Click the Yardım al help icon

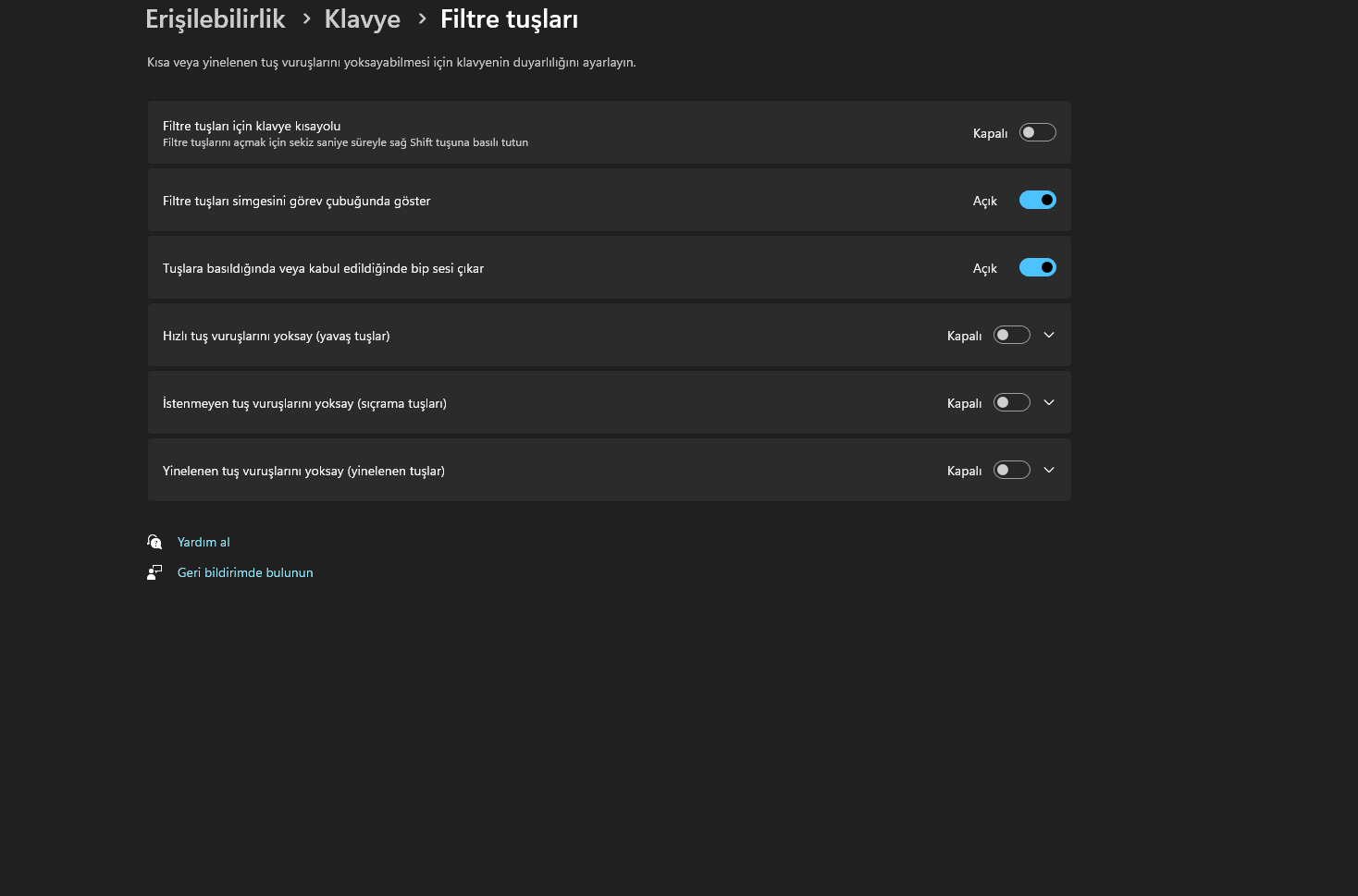pyautogui.click(x=154, y=542)
